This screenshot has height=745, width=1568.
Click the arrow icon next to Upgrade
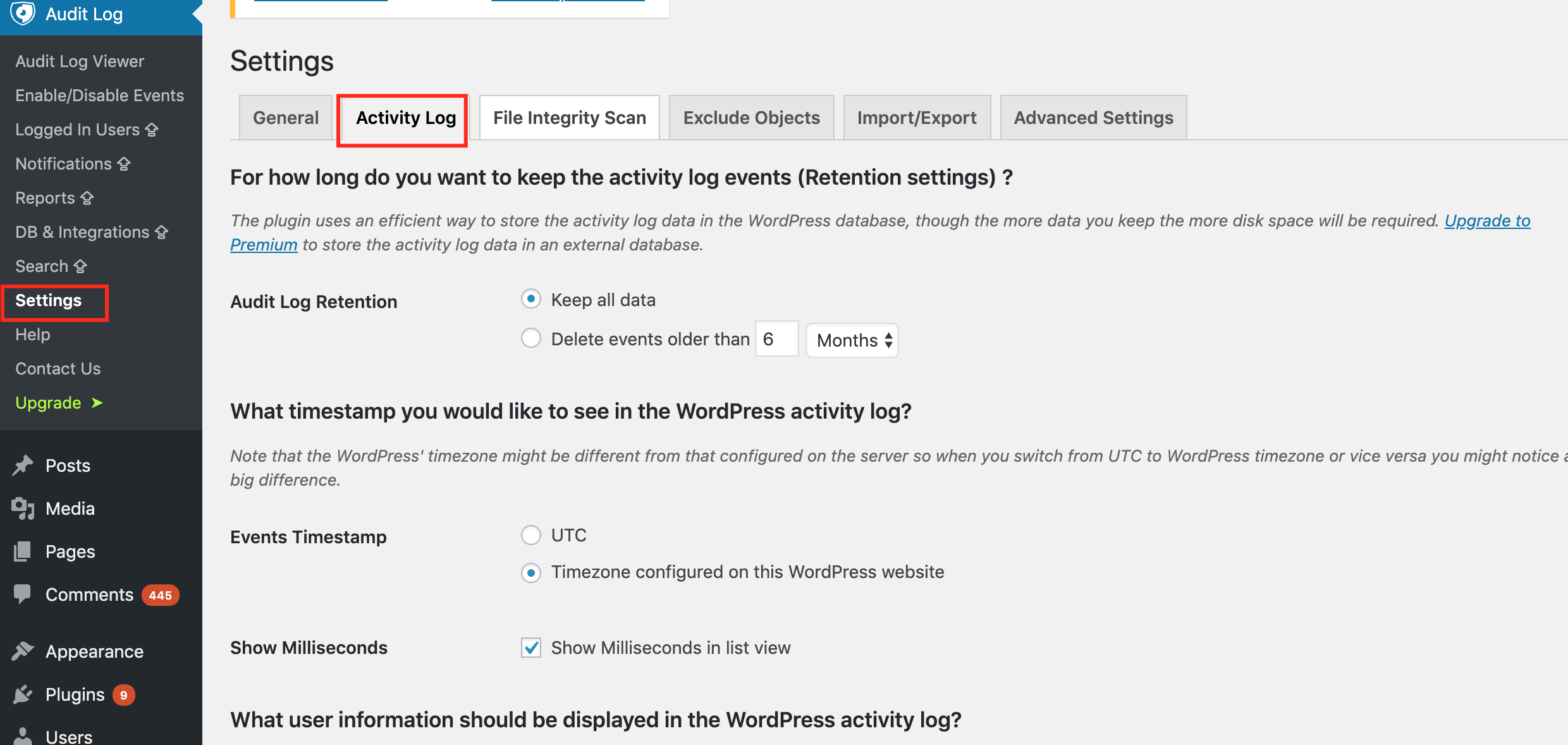pyautogui.click(x=97, y=403)
